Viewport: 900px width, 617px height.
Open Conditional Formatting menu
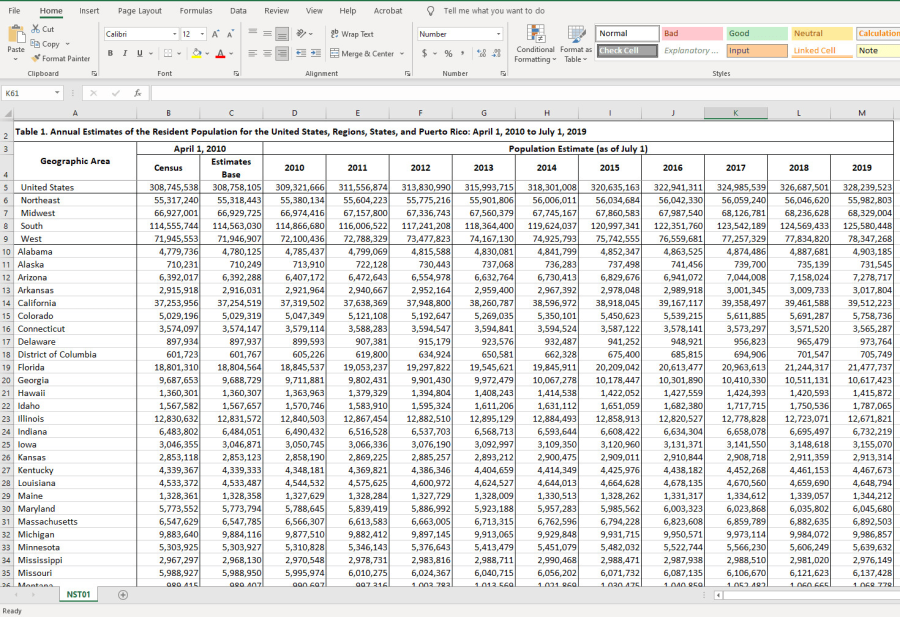point(535,44)
